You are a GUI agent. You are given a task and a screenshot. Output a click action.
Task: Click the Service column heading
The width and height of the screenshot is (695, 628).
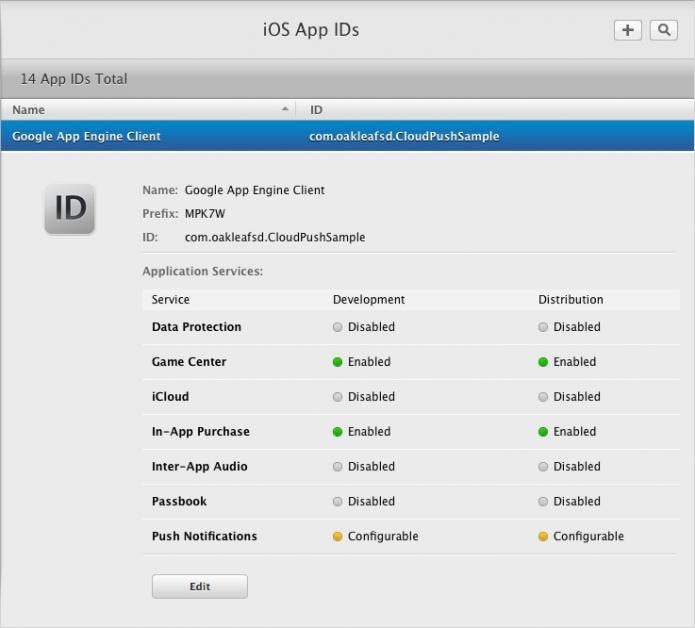click(x=171, y=300)
